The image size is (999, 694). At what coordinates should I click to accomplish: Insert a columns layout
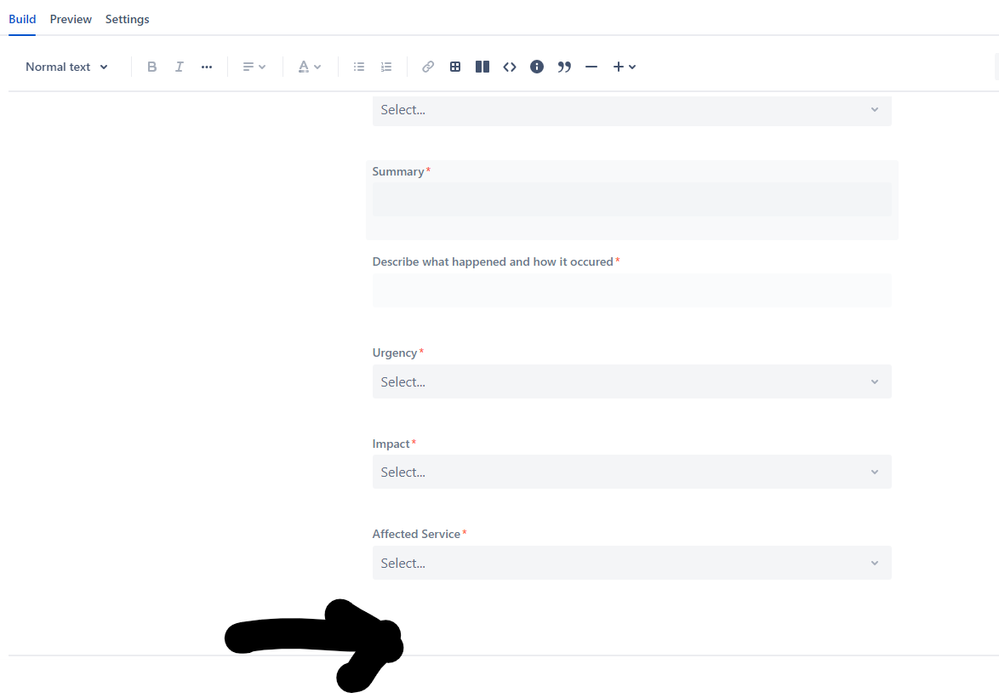click(482, 67)
